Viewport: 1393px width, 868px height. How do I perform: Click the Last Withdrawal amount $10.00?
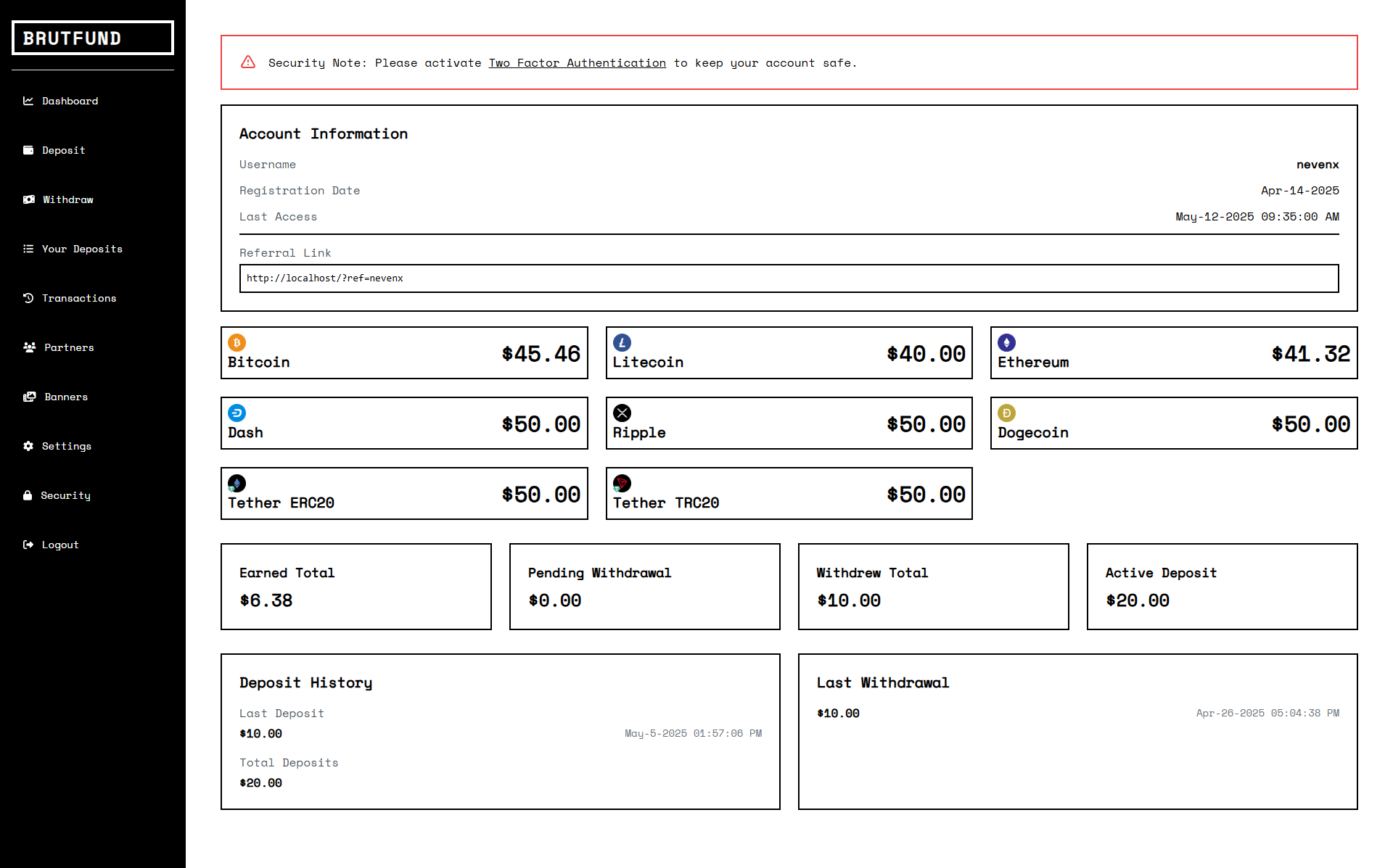[x=838, y=714]
